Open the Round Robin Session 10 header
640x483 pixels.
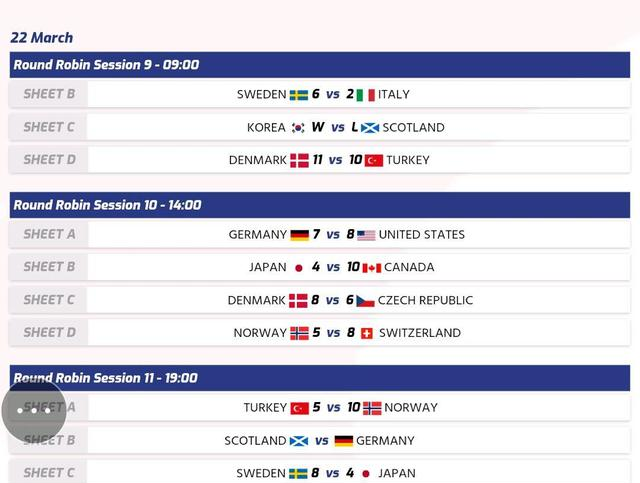(x=320, y=205)
